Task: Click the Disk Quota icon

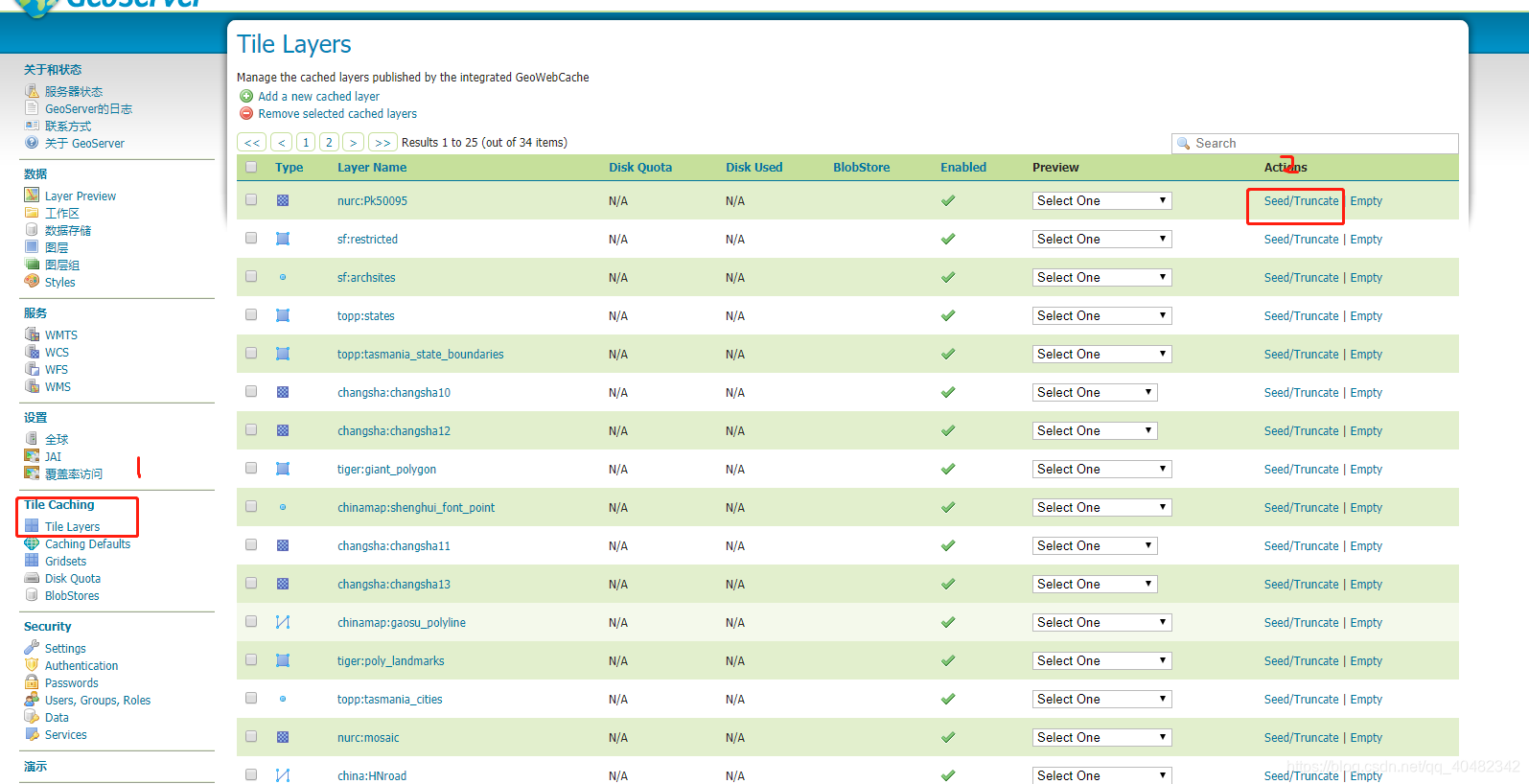Action: [32, 578]
